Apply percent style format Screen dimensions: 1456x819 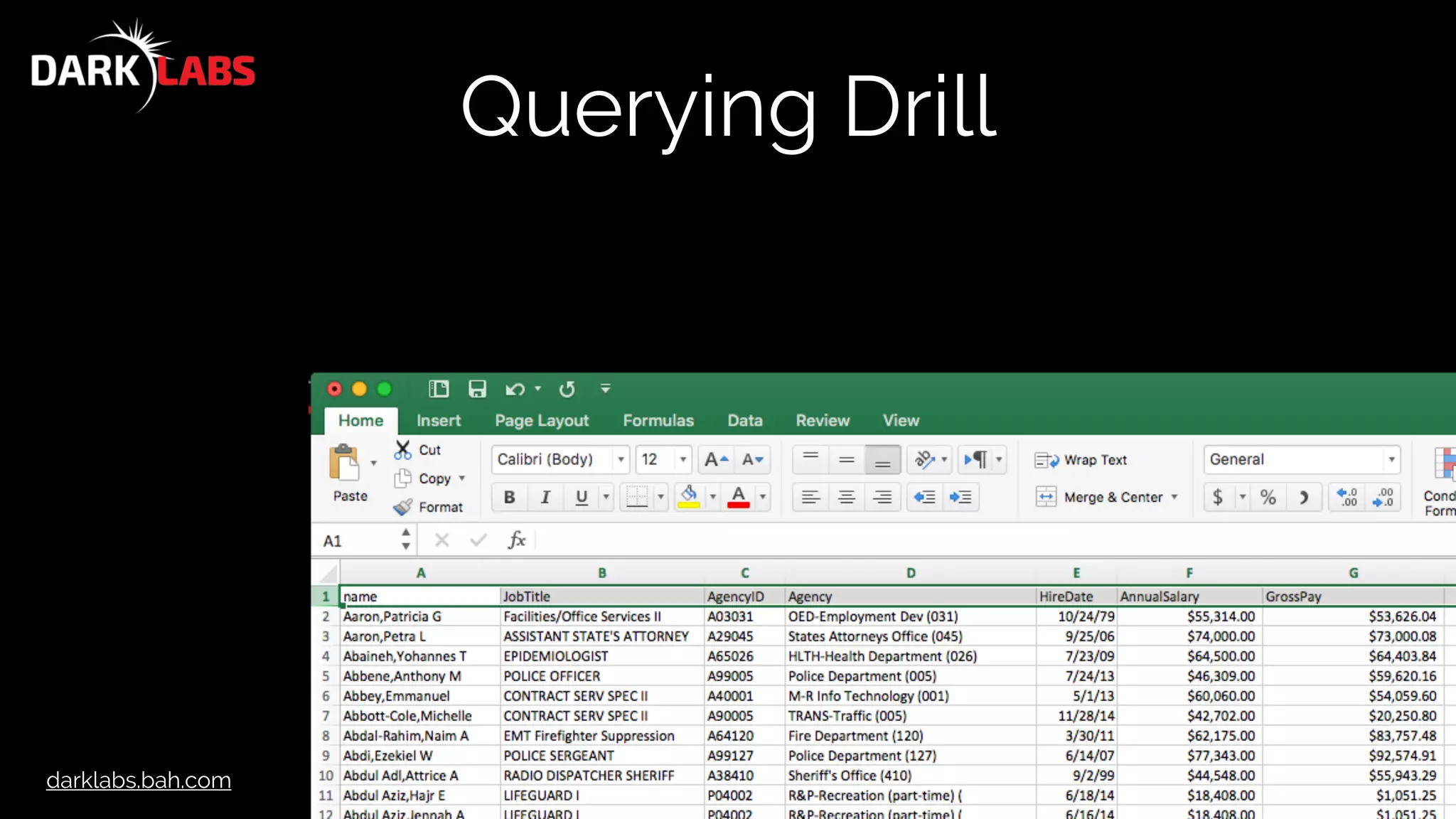point(1268,497)
